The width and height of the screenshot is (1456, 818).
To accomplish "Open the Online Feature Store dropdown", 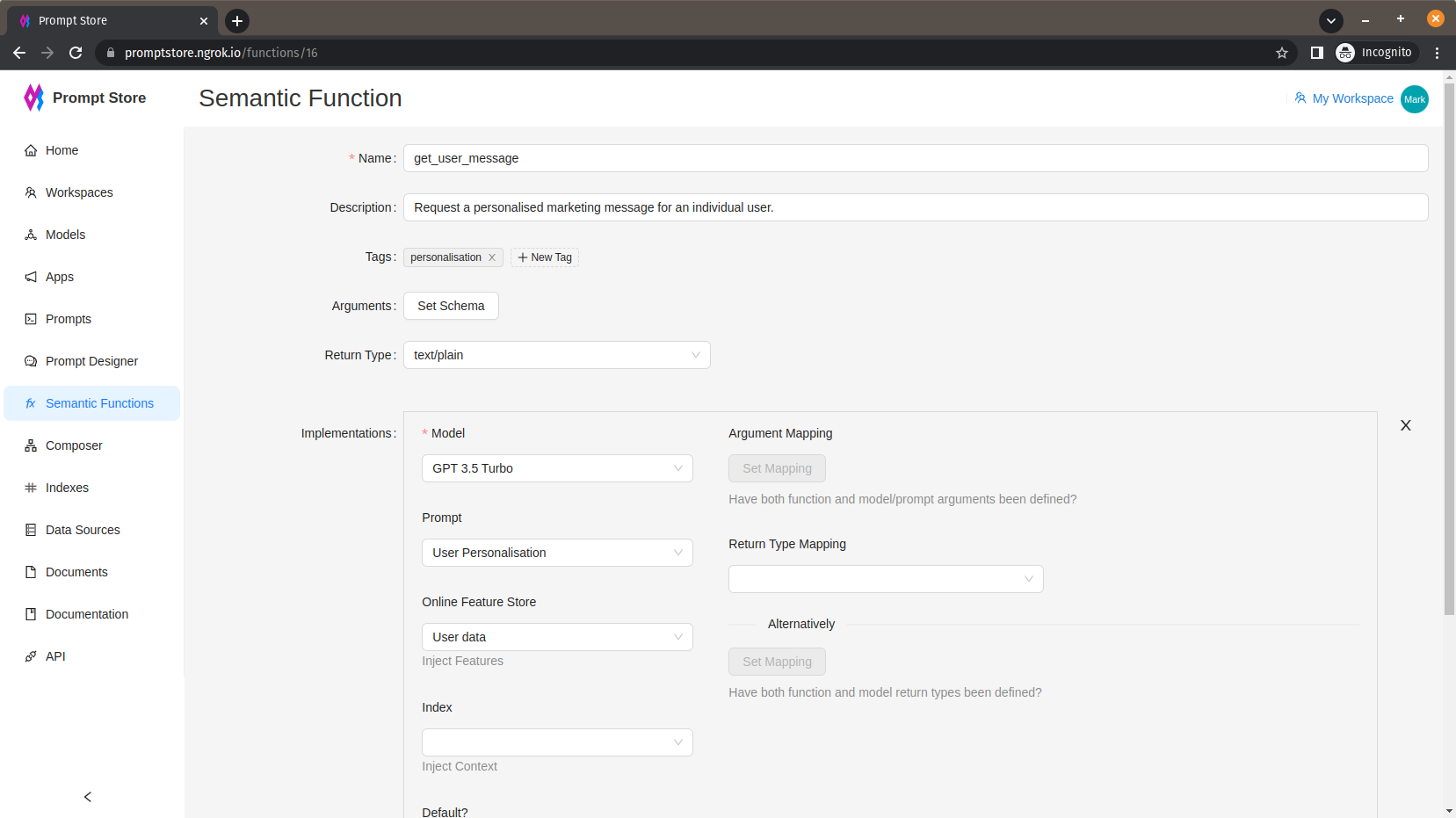I will pyautogui.click(x=557, y=637).
